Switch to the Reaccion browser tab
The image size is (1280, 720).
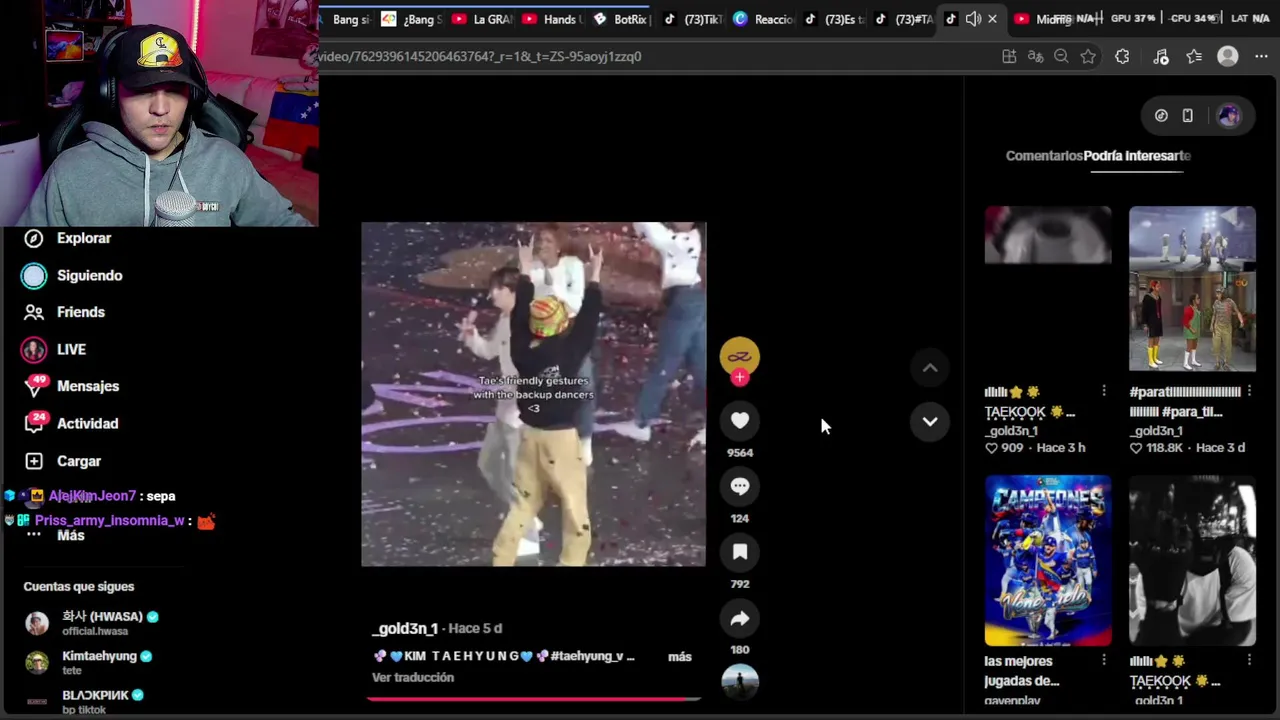765,19
